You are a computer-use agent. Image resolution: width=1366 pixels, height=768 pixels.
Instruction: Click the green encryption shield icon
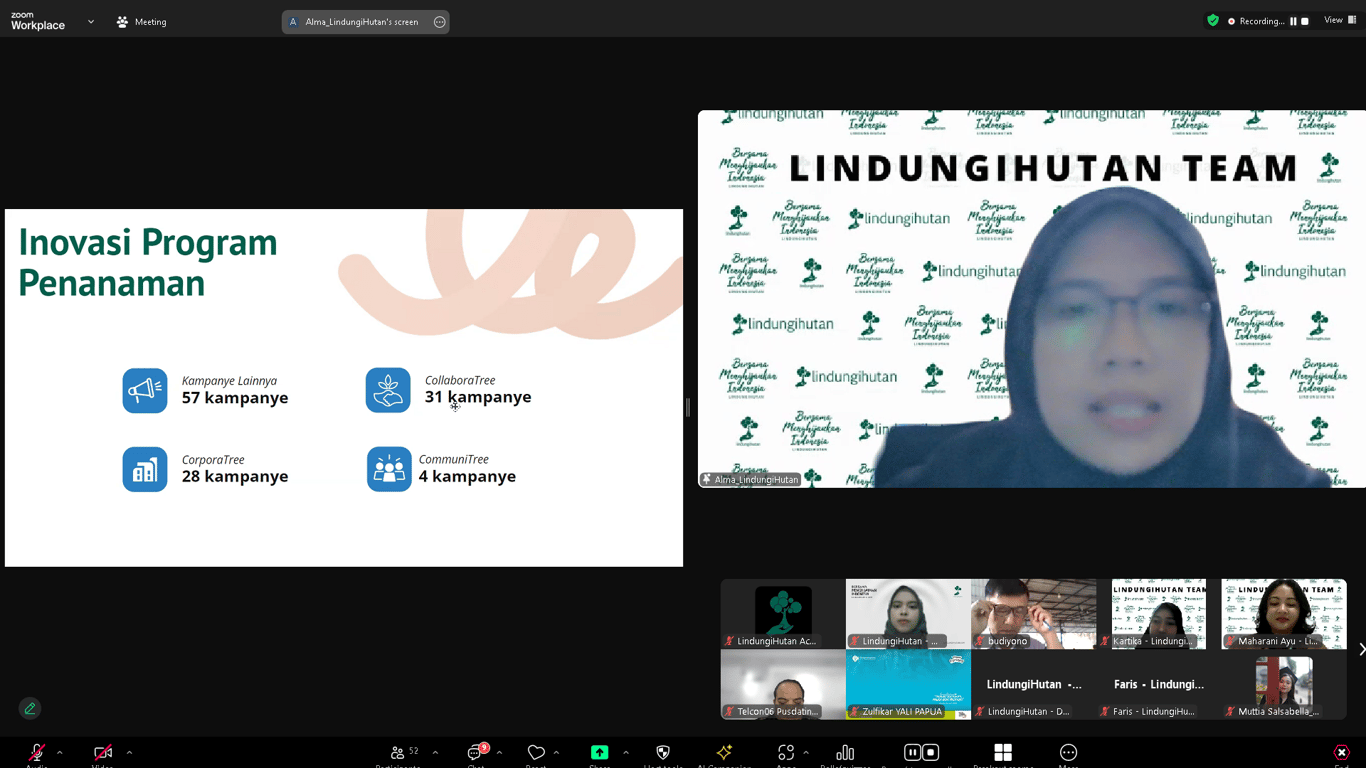point(1213,20)
